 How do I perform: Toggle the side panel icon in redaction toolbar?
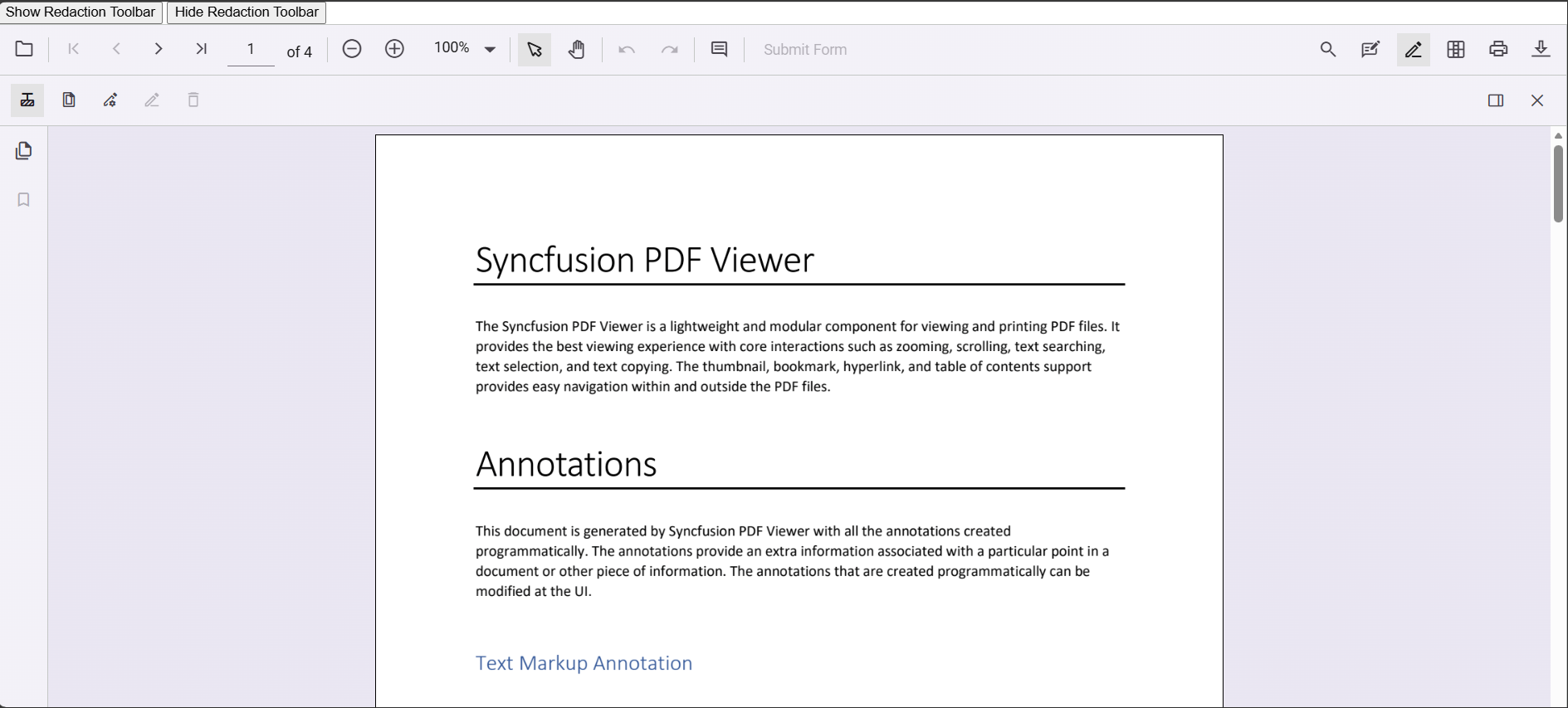pyautogui.click(x=1496, y=100)
